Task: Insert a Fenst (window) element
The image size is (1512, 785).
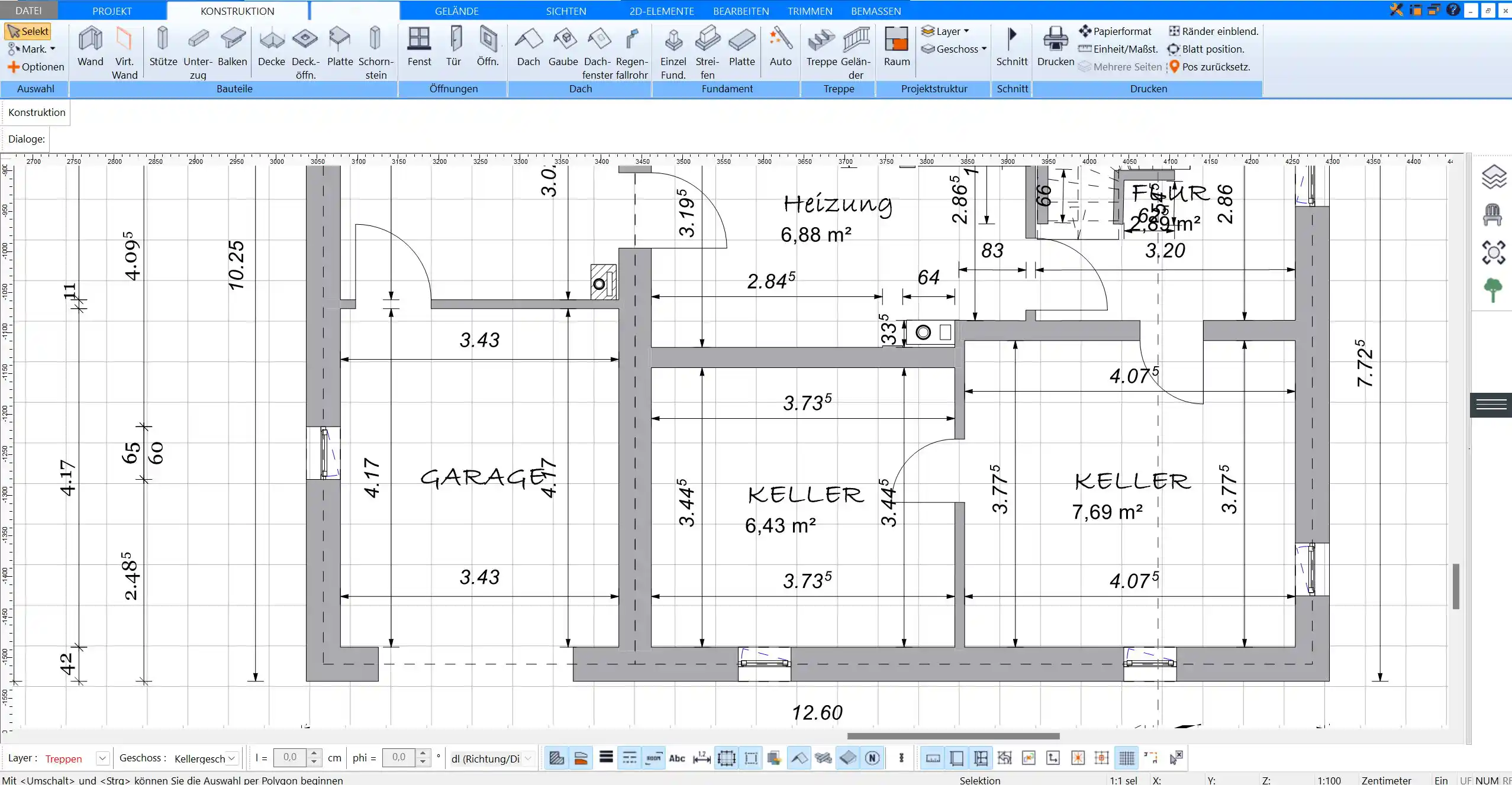Action: tap(419, 46)
